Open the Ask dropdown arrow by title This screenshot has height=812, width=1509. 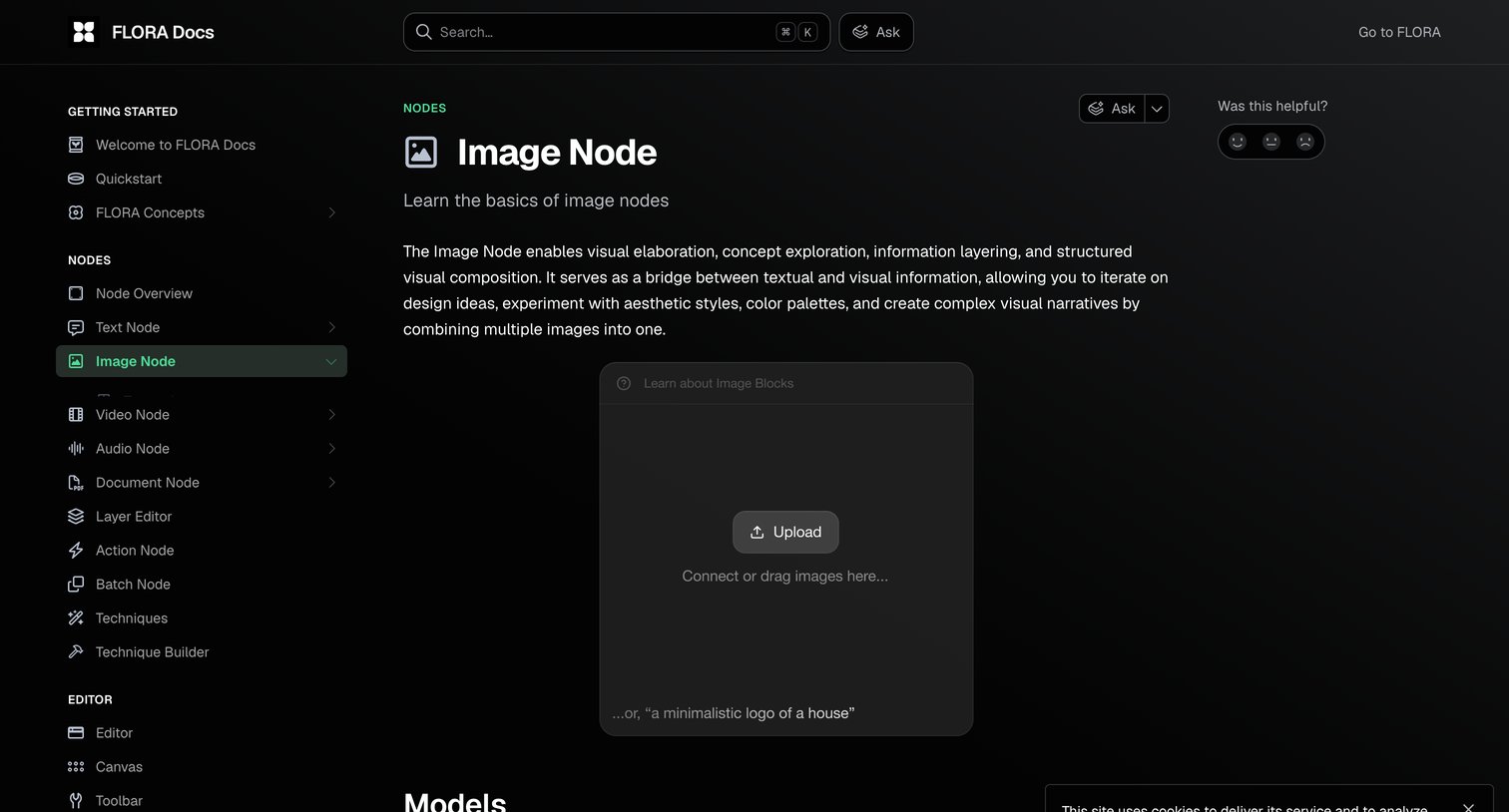(1157, 109)
